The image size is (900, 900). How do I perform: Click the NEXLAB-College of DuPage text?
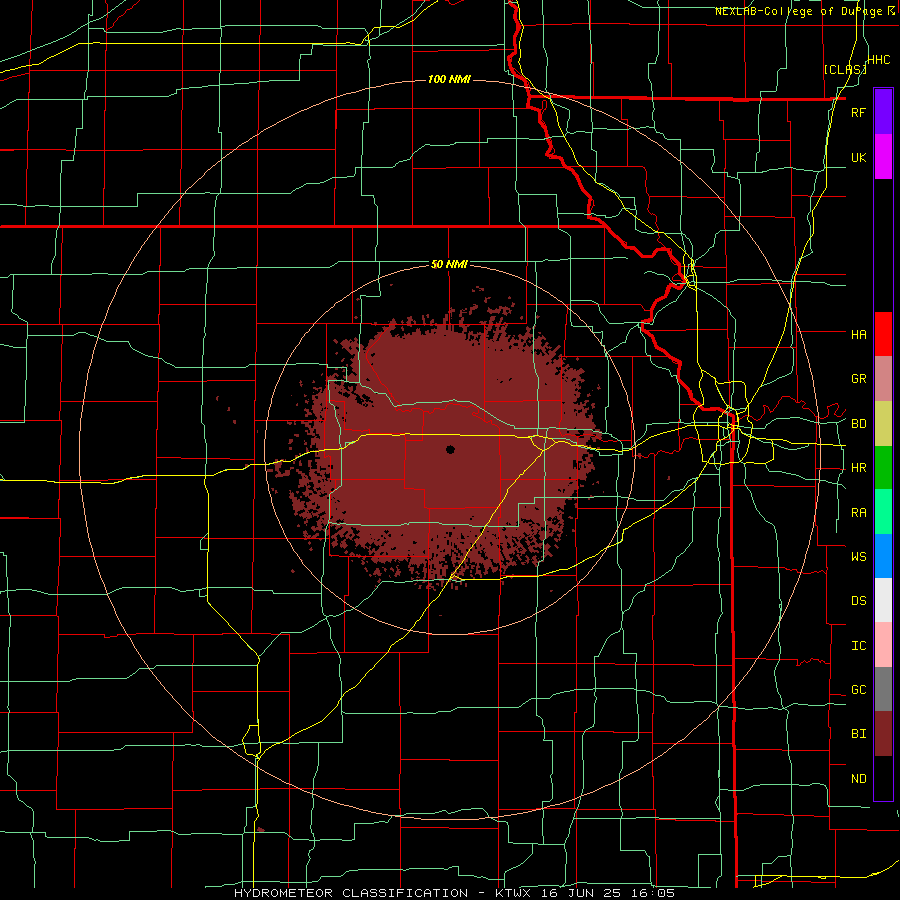798,11
